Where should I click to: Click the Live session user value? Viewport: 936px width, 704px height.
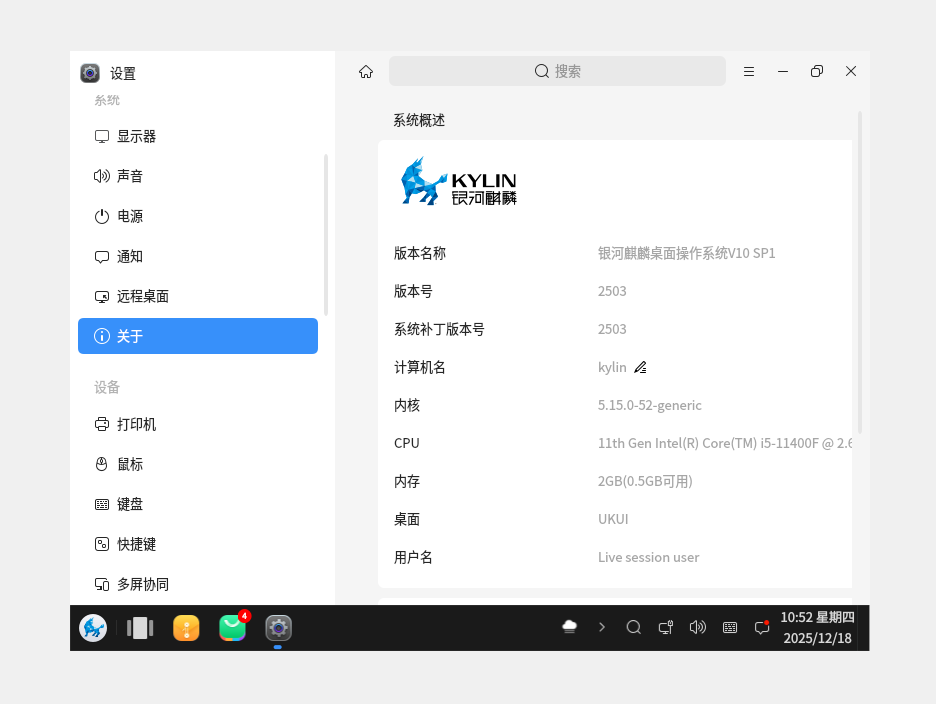648,557
